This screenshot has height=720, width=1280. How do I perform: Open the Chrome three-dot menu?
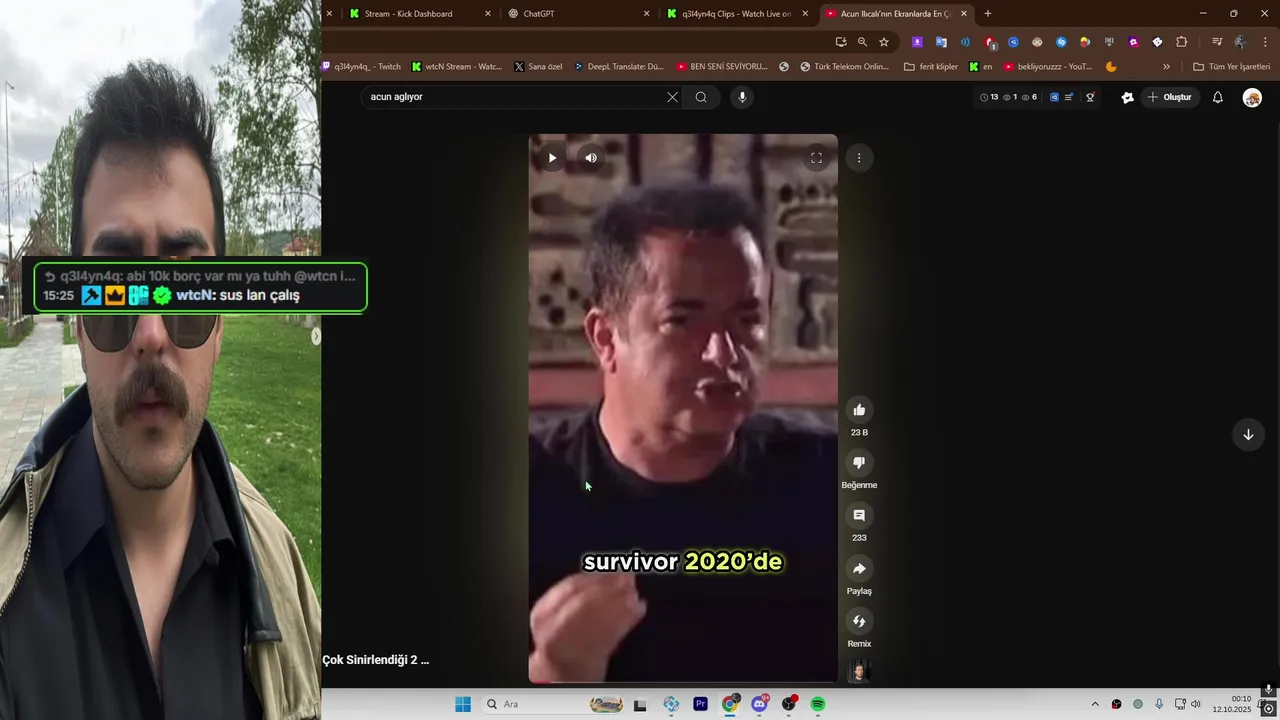click(x=1266, y=42)
